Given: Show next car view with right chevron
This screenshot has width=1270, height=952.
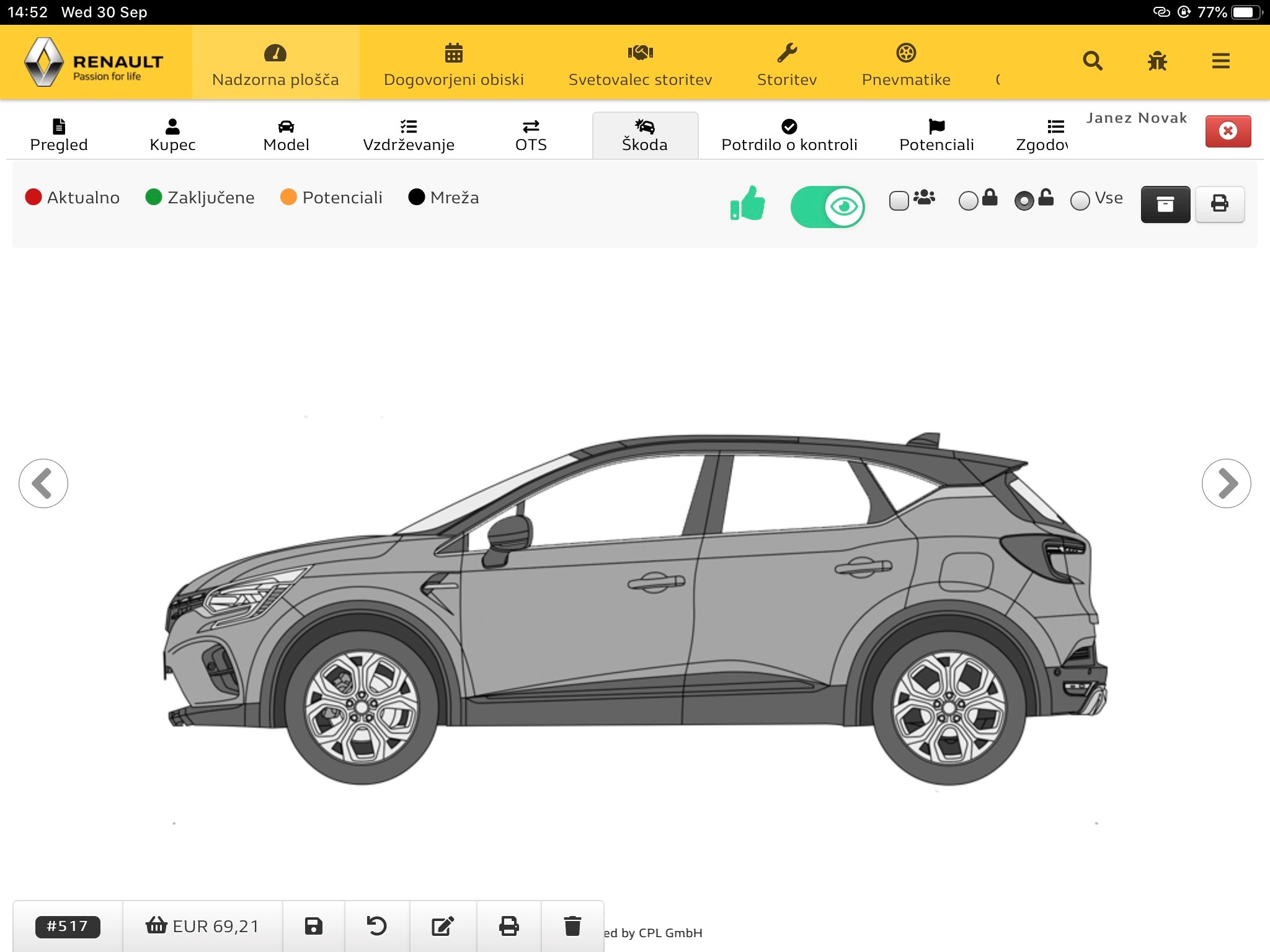Looking at the screenshot, I should click(x=1226, y=483).
